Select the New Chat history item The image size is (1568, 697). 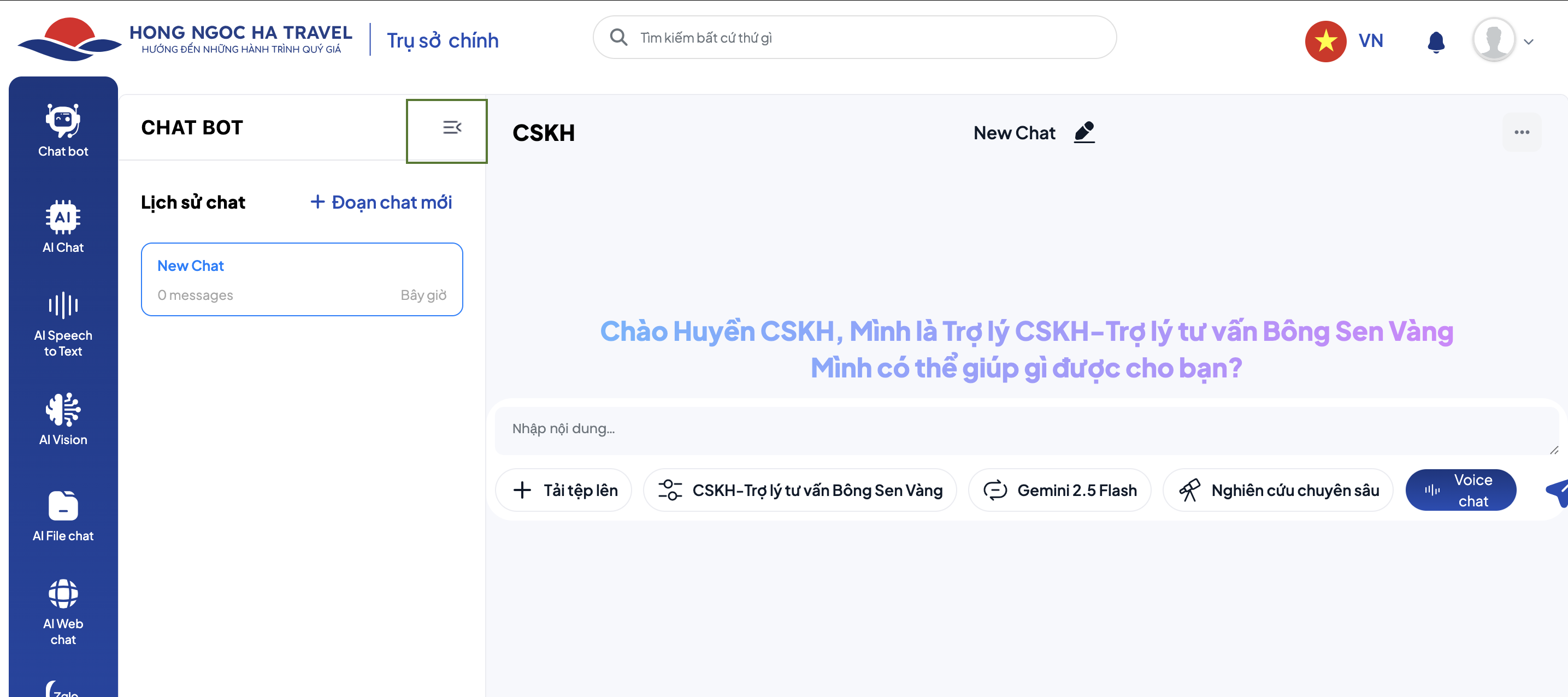(x=302, y=280)
